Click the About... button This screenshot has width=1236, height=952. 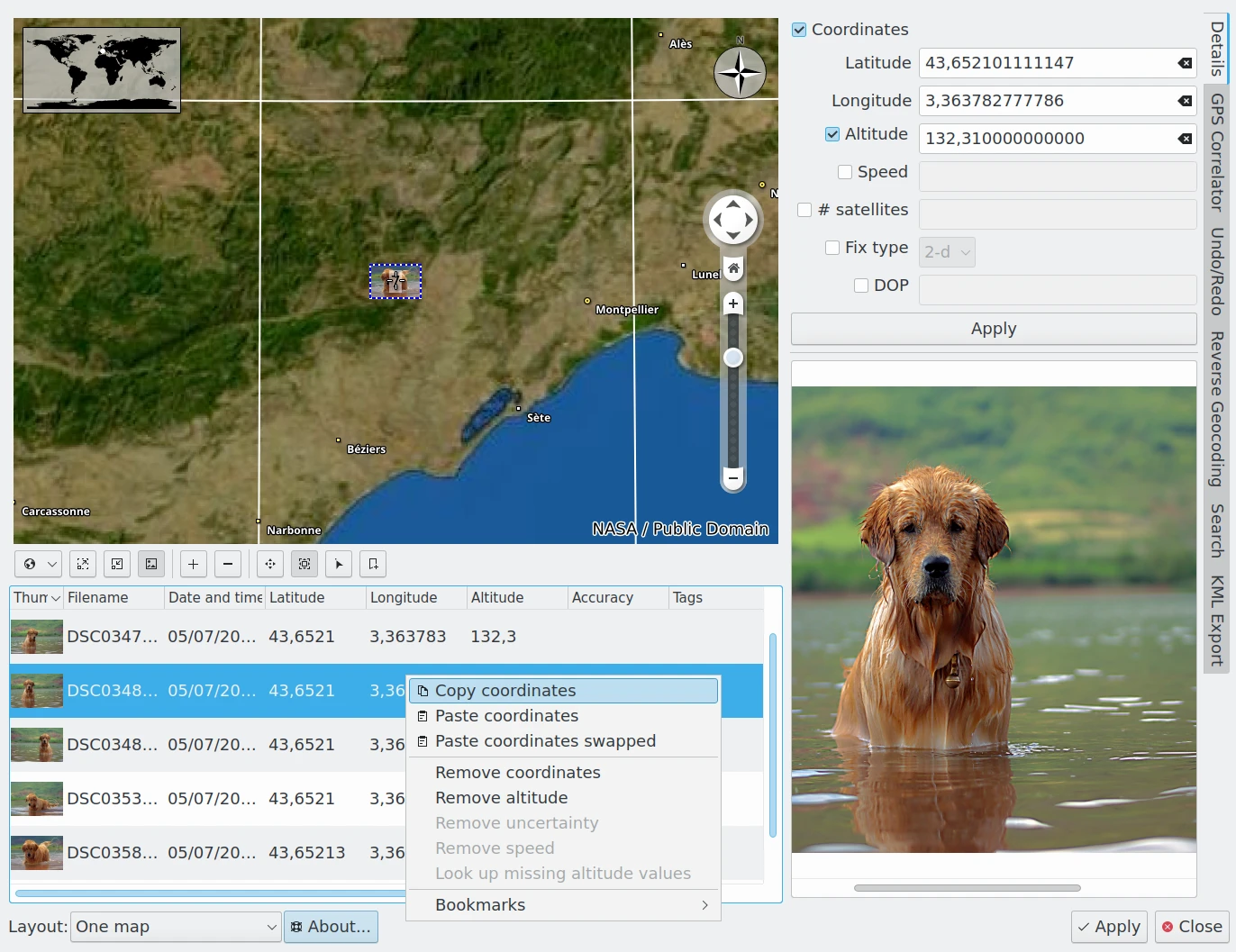coord(331,927)
